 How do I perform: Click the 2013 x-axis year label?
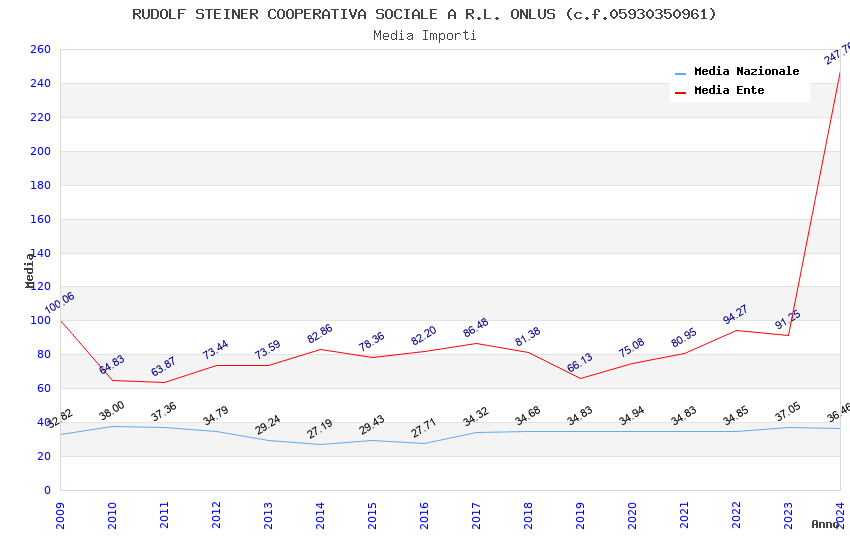point(268,515)
